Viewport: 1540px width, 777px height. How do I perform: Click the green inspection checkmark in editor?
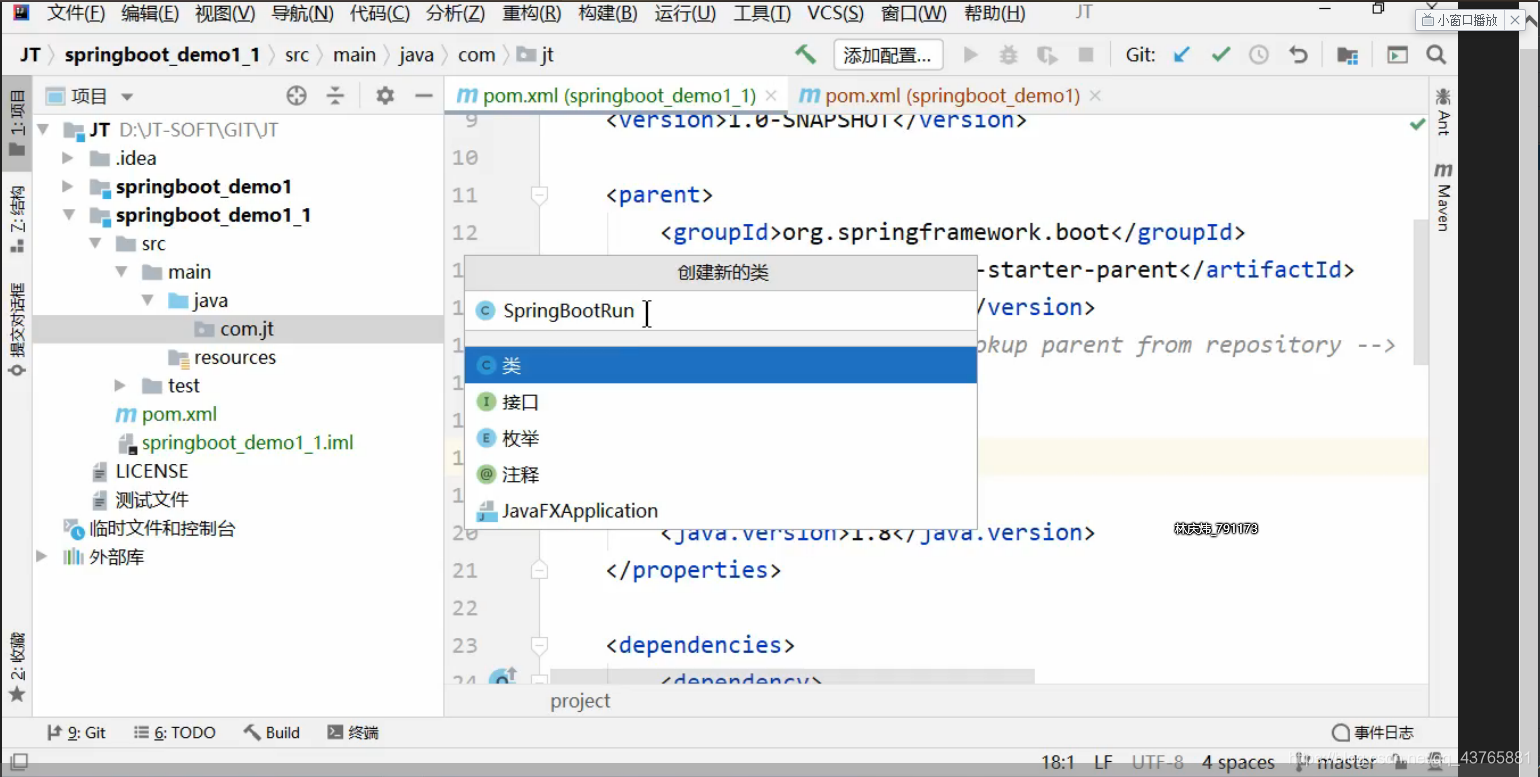click(x=1417, y=124)
